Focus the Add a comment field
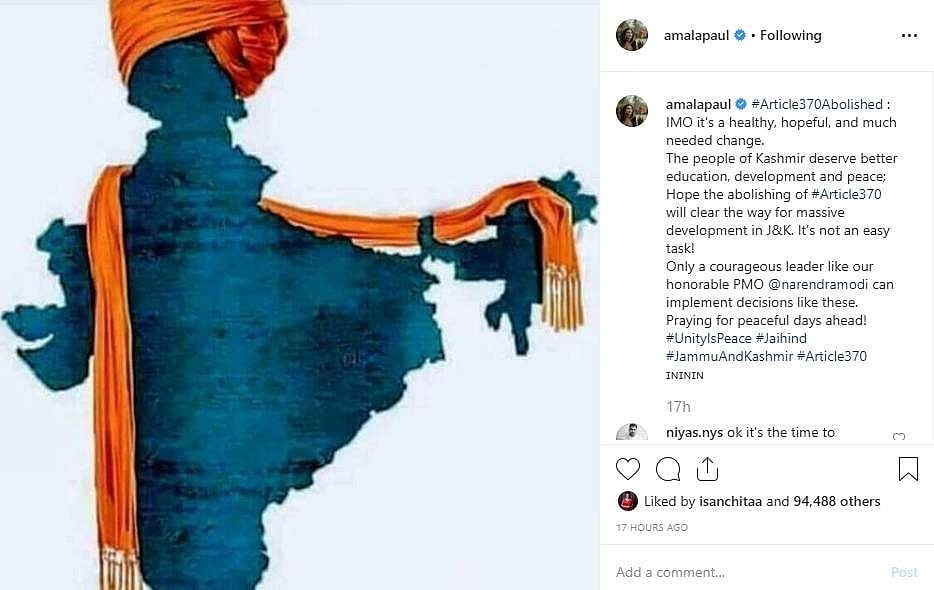 click(x=745, y=572)
